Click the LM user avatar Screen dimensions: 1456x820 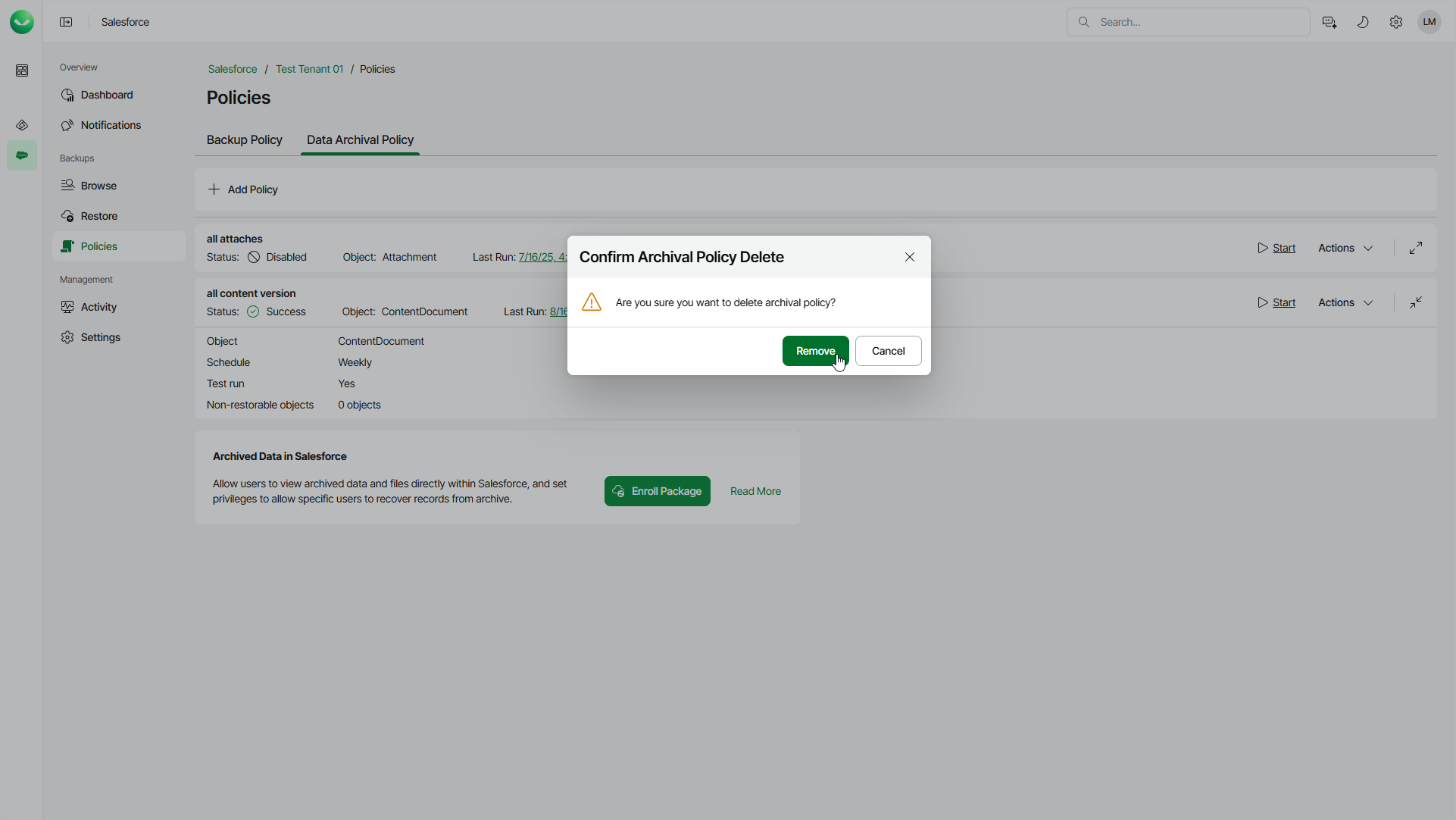1429,22
